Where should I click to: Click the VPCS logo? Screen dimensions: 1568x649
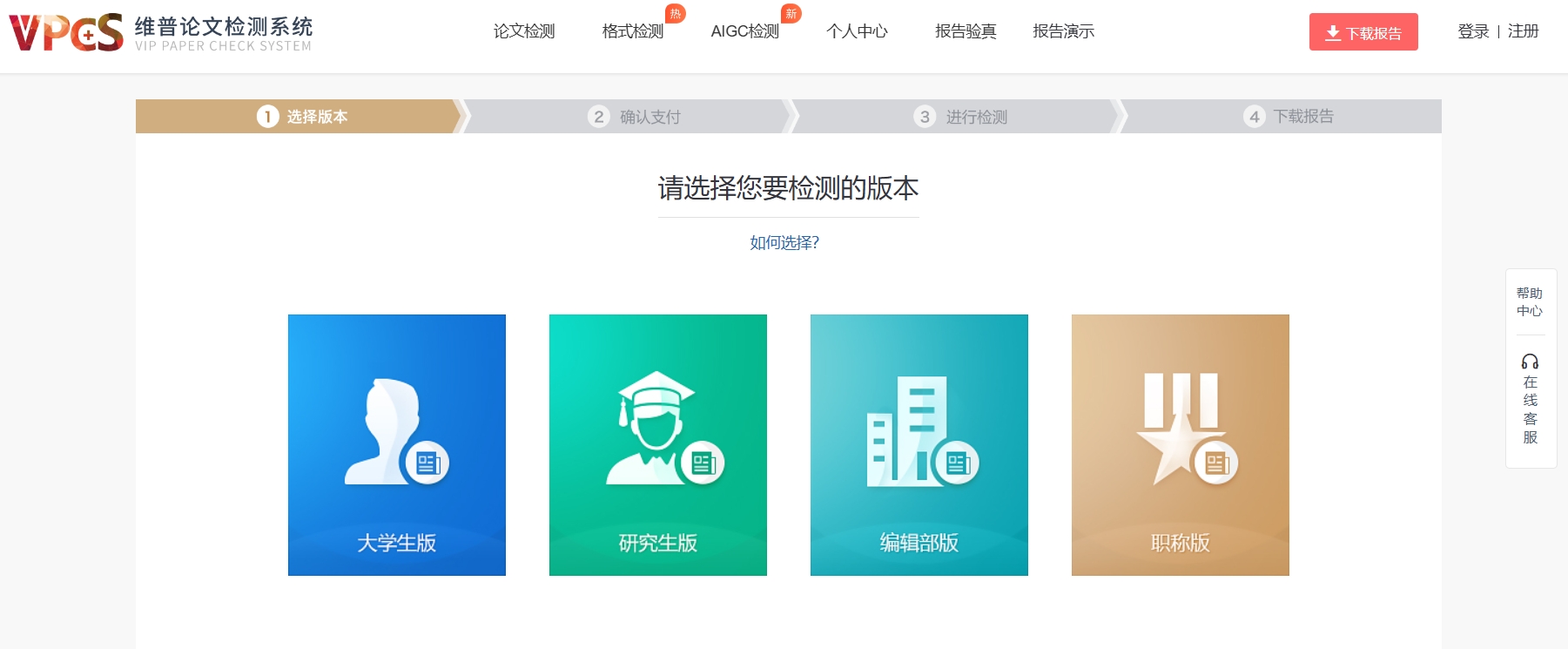click(66, 33)
